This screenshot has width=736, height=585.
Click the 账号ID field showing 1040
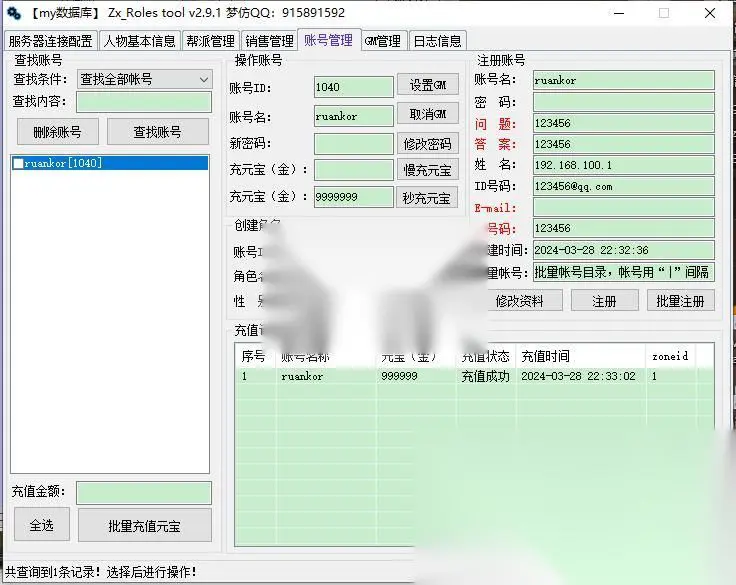(354, 87)
